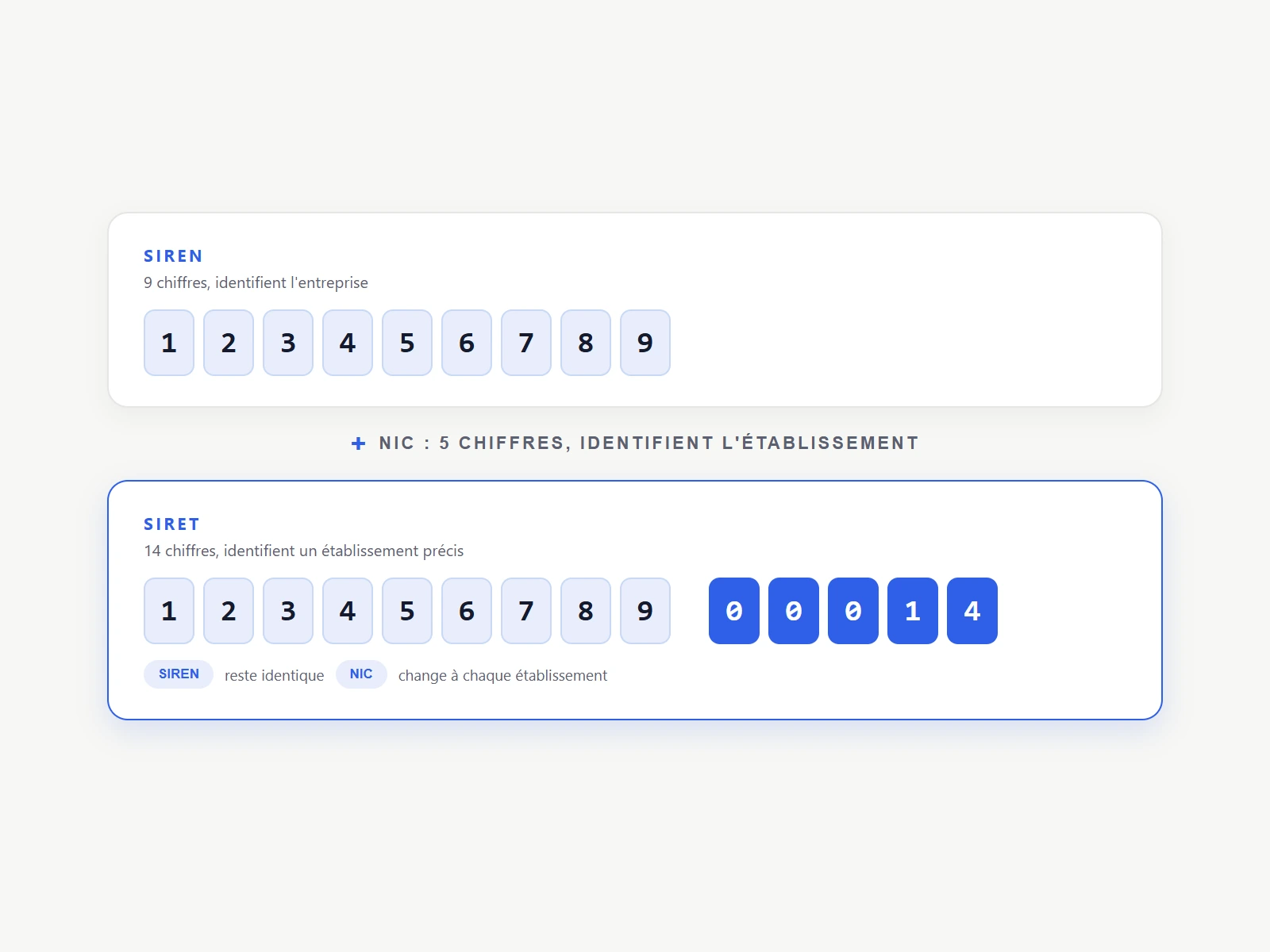Screen dimensions: 1270x952
Task: Click the 'reste identique' legend text
Action: [275, 675]
